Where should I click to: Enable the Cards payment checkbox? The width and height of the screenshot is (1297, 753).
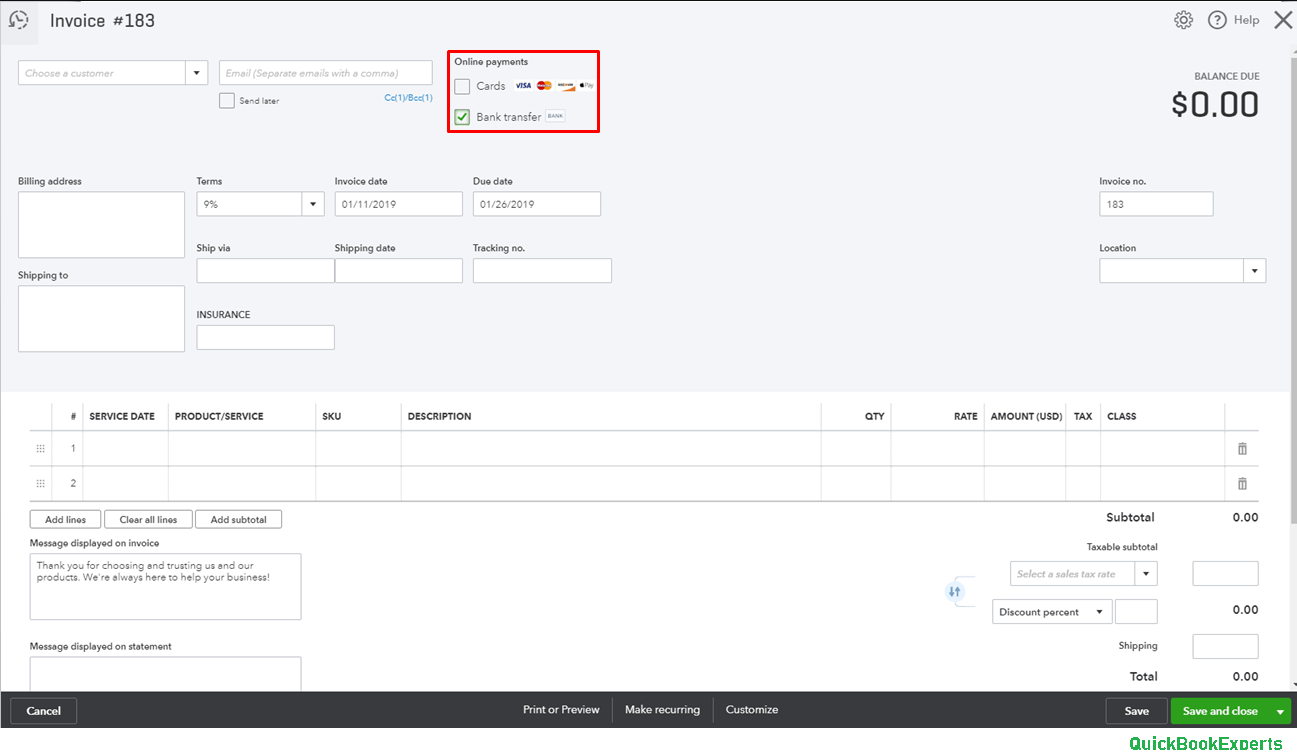coord(461,85)
